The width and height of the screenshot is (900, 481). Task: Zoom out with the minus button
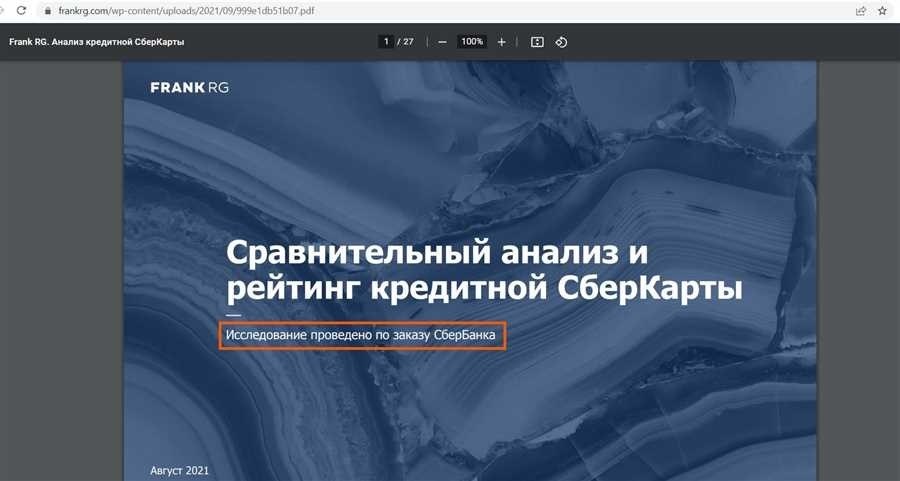(442, 42)
